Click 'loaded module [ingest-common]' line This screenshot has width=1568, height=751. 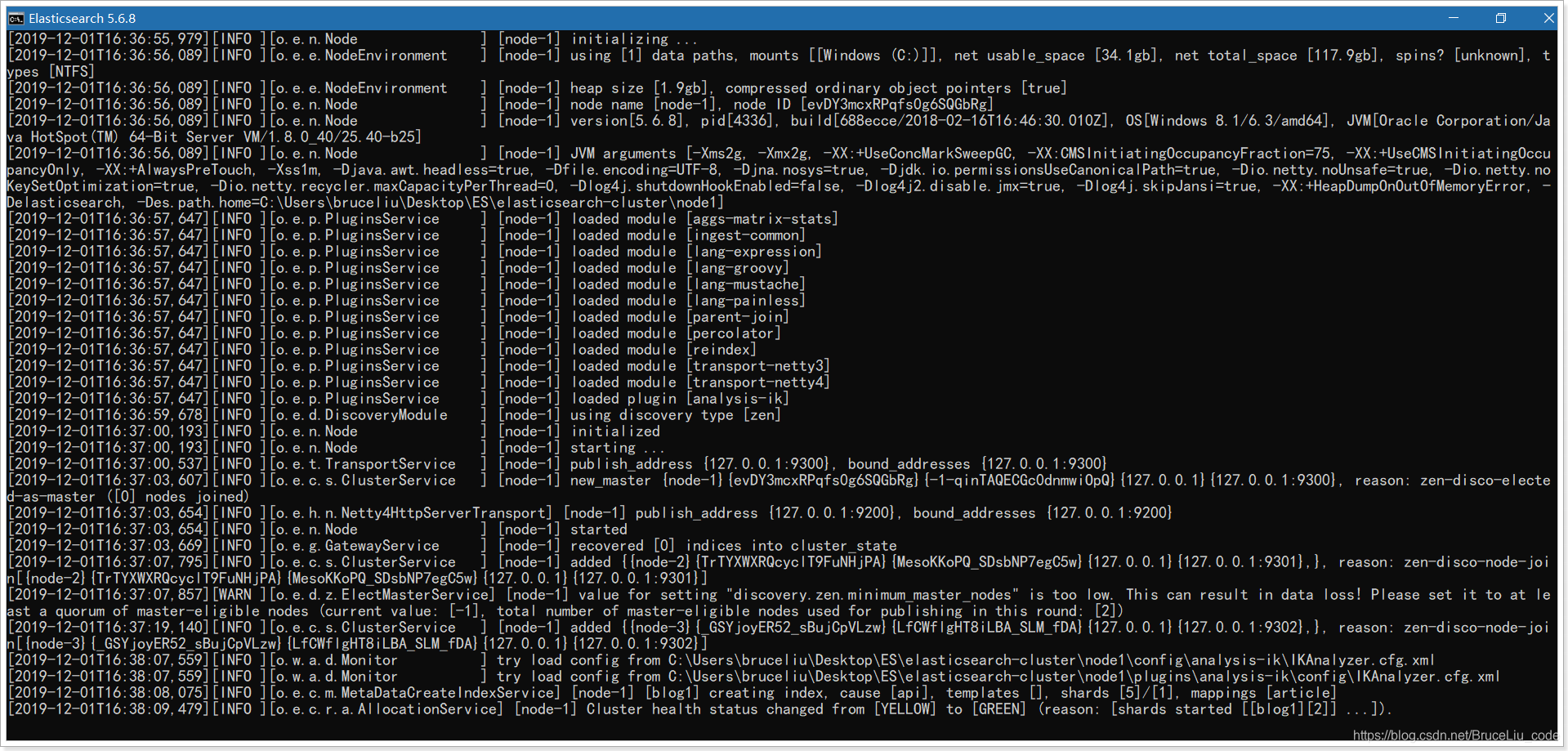(688, 235)
